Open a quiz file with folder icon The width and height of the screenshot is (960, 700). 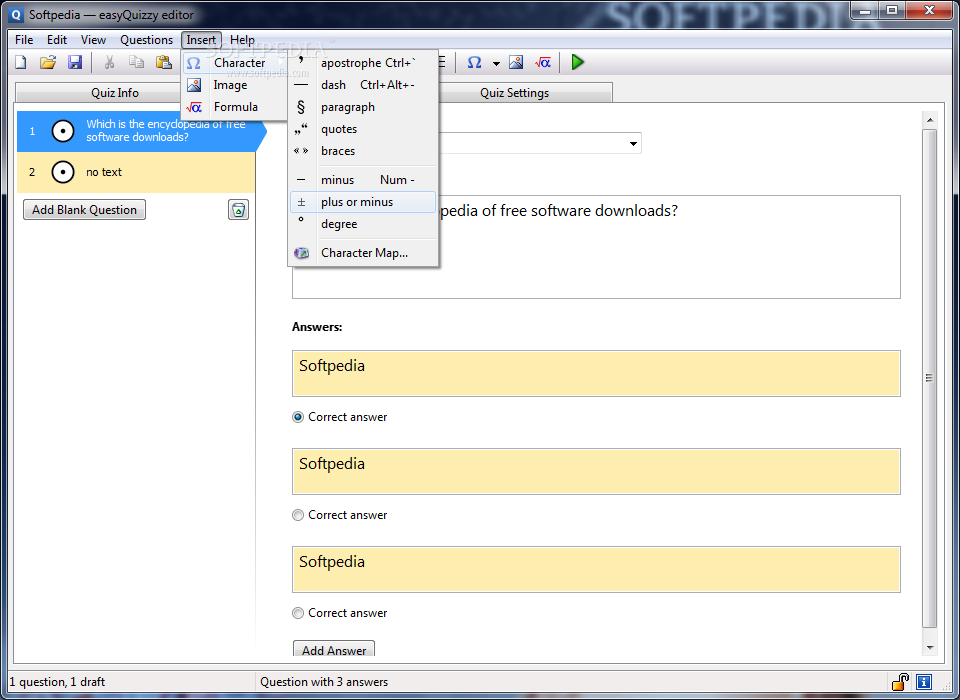[48, 62]
